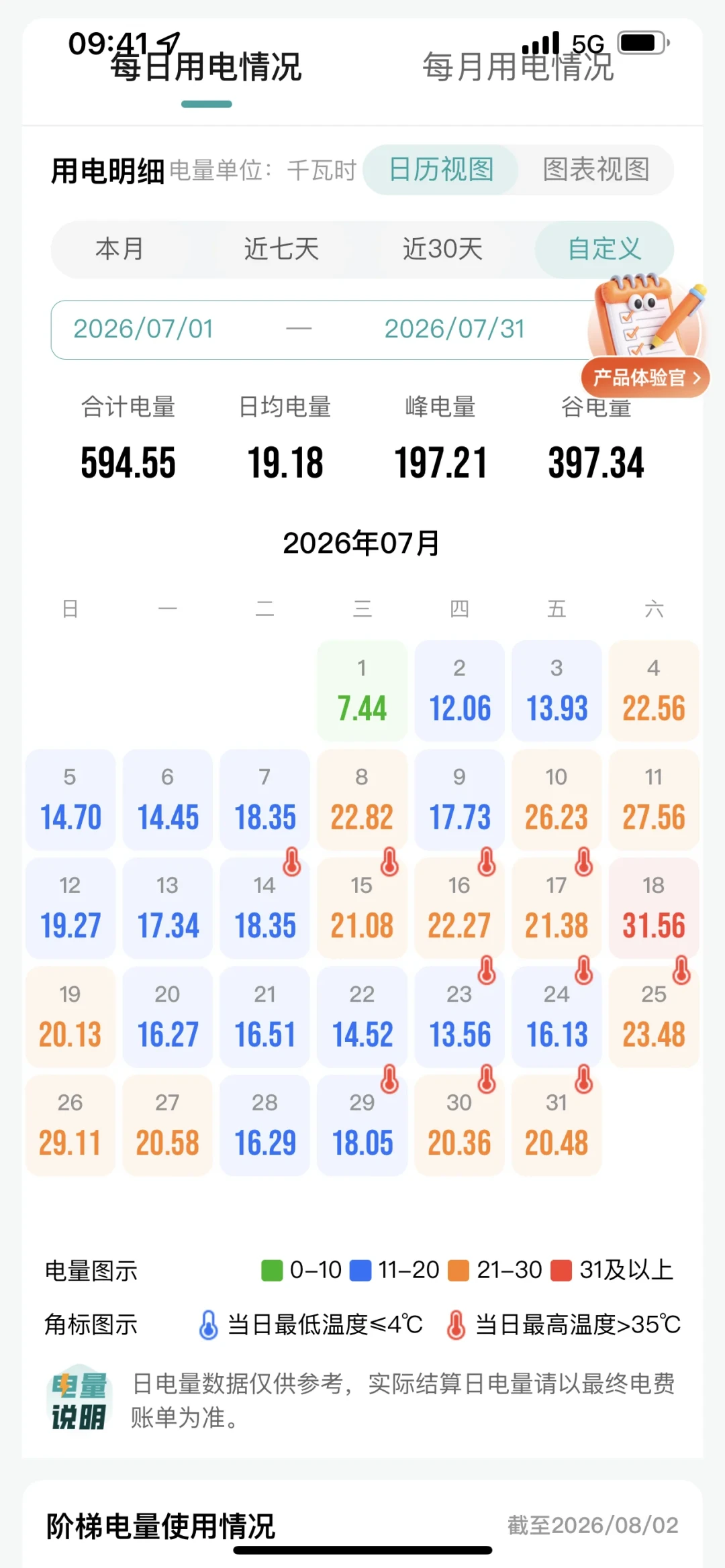The image size is (725, 1568).
Task: Tap calendar day 21 with 16.51
Action: pos(264,1016)
